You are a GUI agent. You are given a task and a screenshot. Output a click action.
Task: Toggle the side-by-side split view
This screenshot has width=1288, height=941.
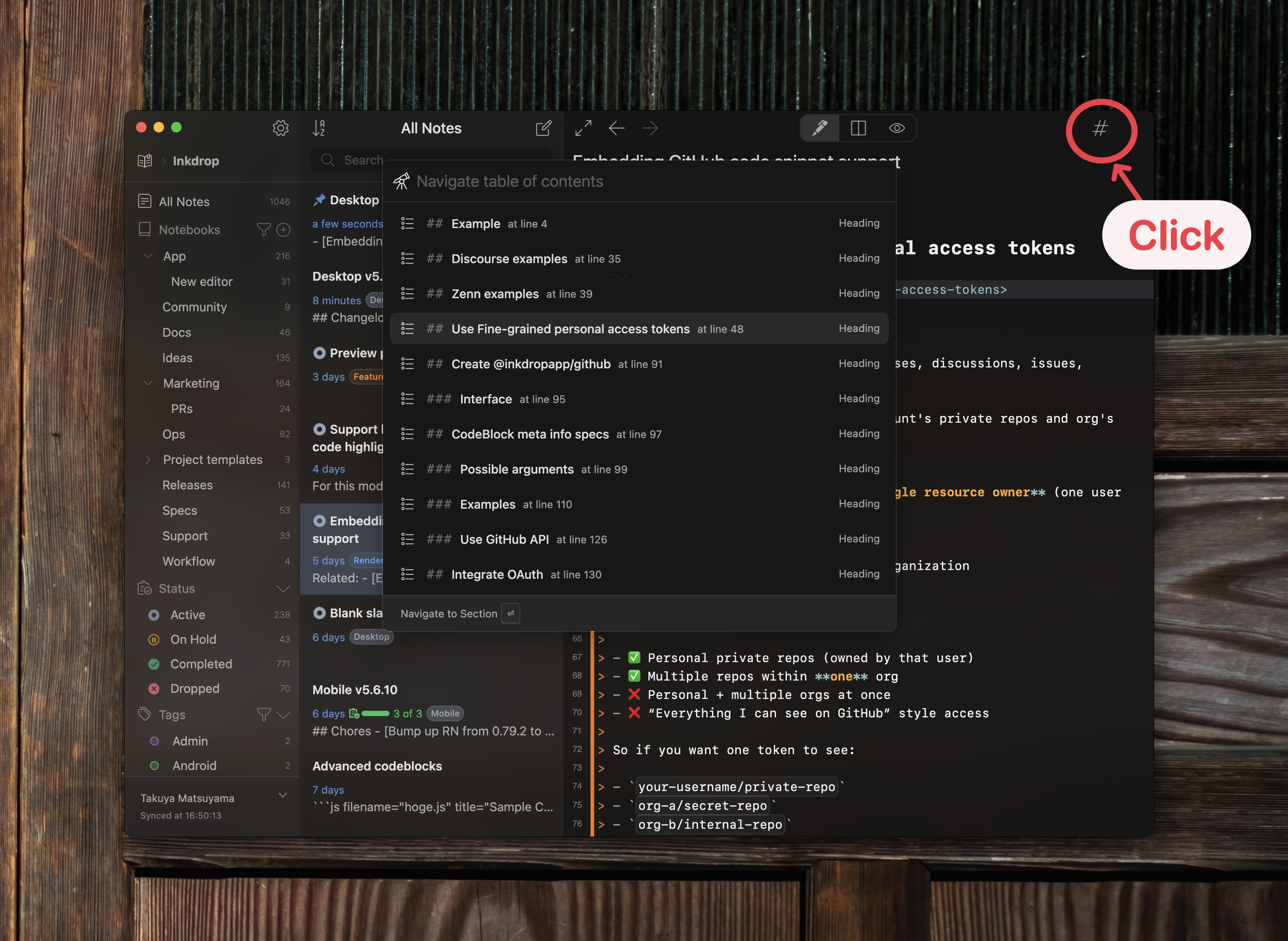click(858, 128)
